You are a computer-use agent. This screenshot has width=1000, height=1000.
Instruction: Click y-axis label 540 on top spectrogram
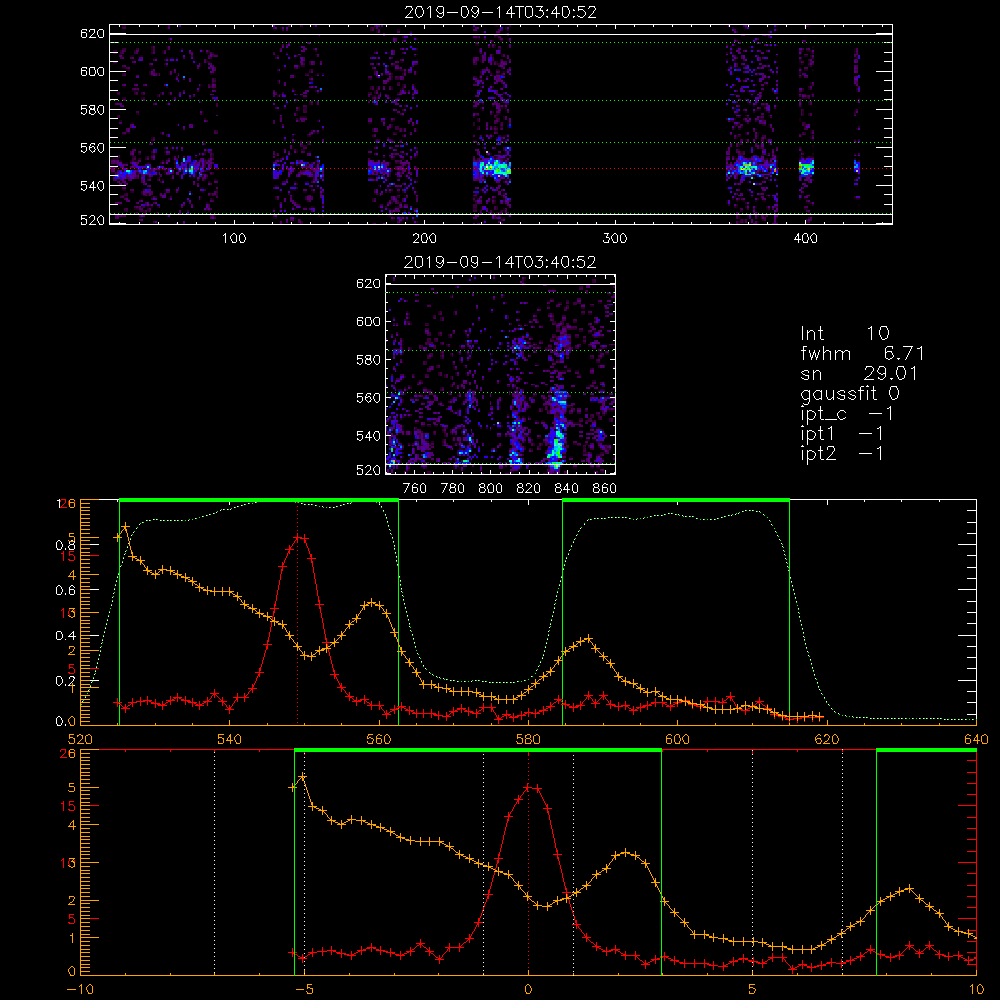92,186
